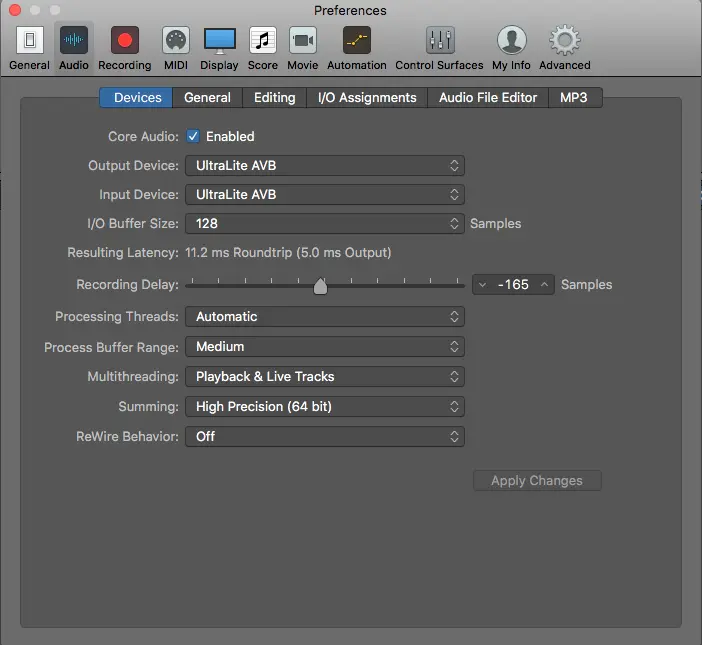The height and width of the screenshot is (645, 702).
Task: Open Advanced preferences gear icon
Action: 565,40
